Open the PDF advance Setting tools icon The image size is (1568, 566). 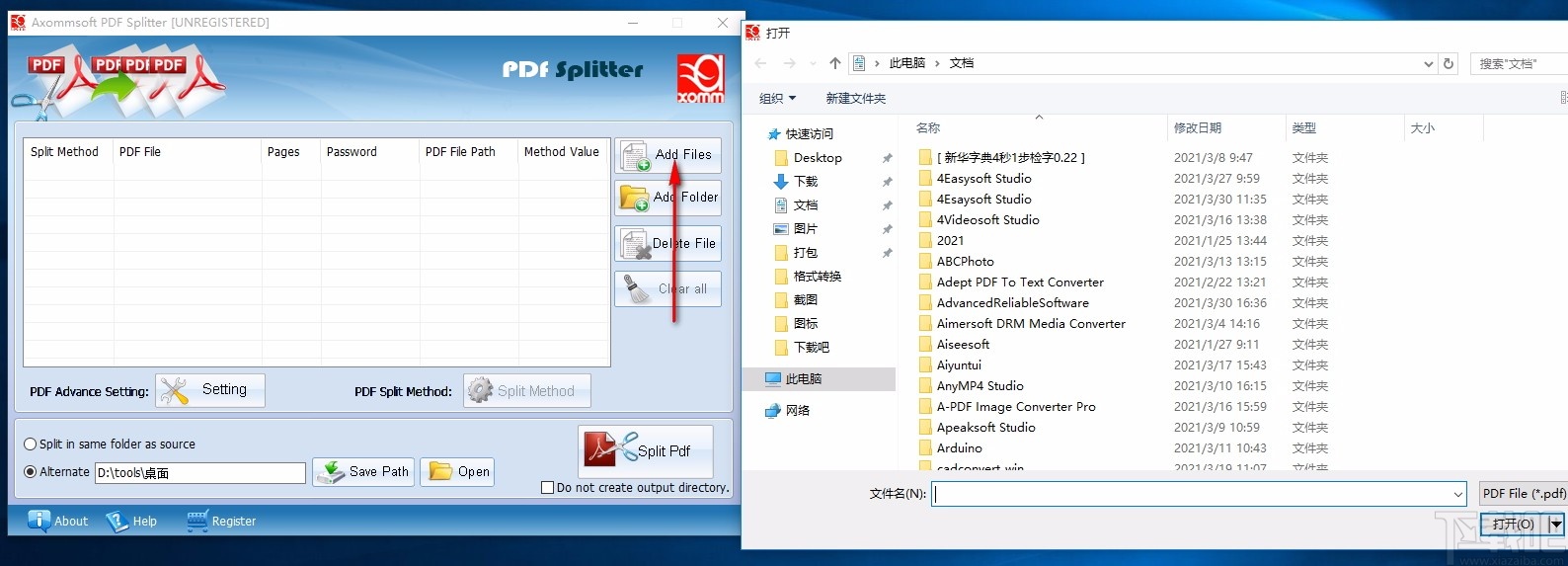tap(209, 390)
